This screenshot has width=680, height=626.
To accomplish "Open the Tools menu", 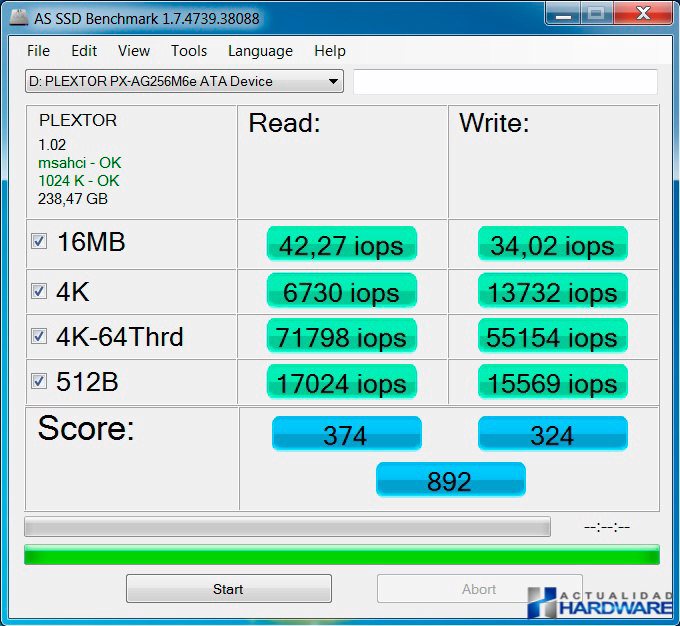I will [x=188, y=51].
